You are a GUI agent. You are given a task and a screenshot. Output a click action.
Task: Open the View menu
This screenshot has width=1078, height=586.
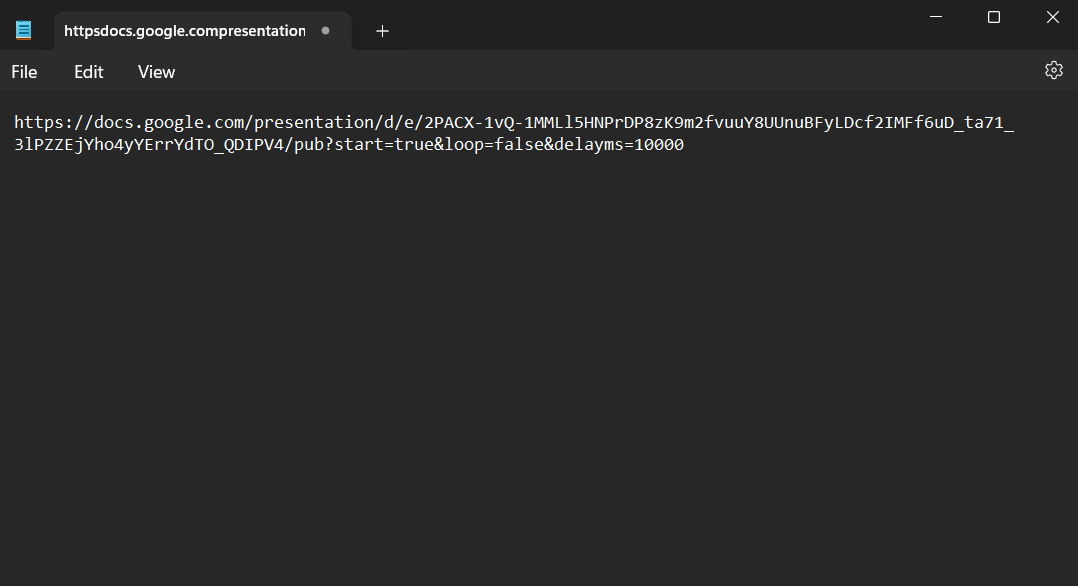[156, 72]
